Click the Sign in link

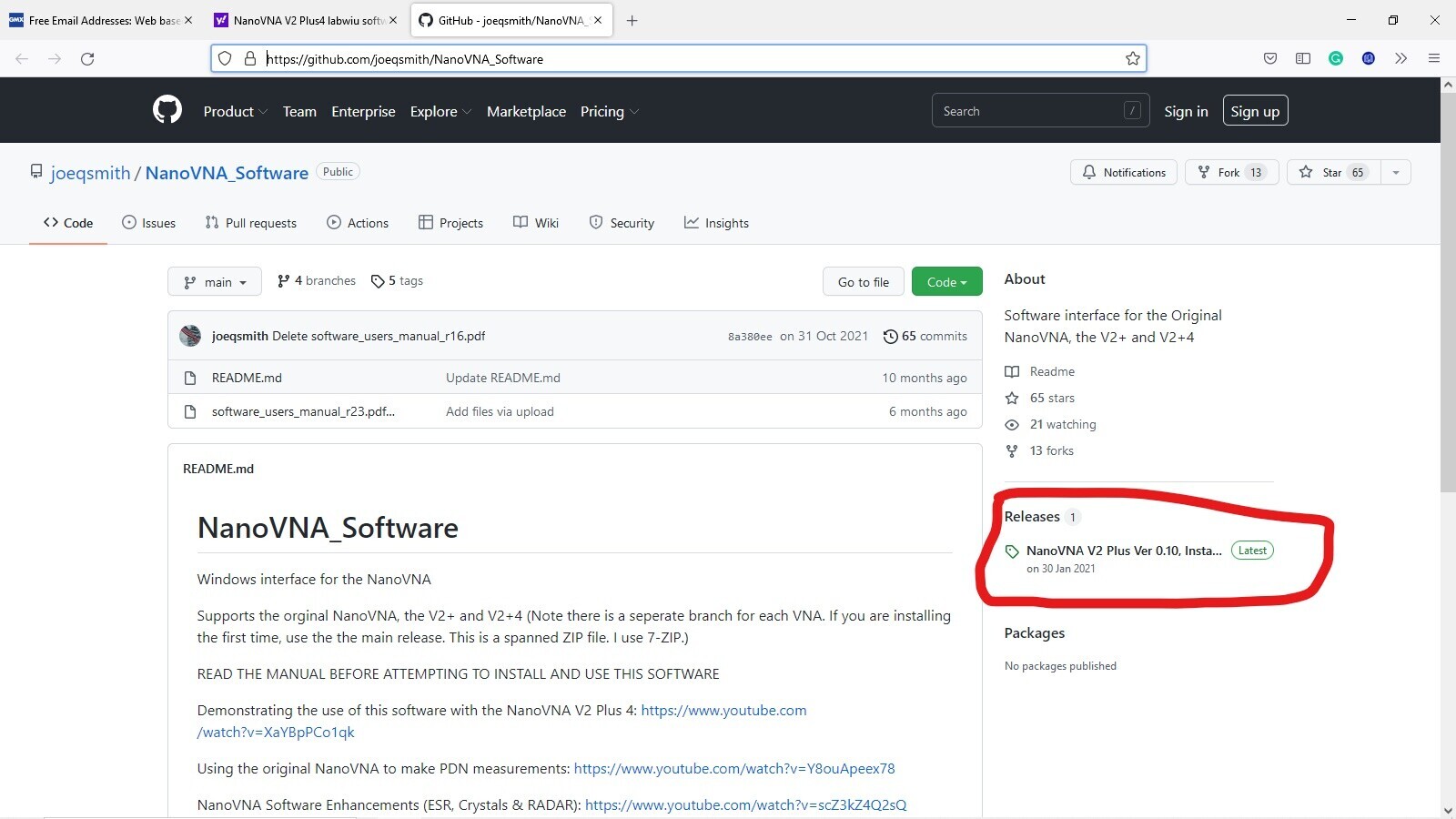(1186, 111)
